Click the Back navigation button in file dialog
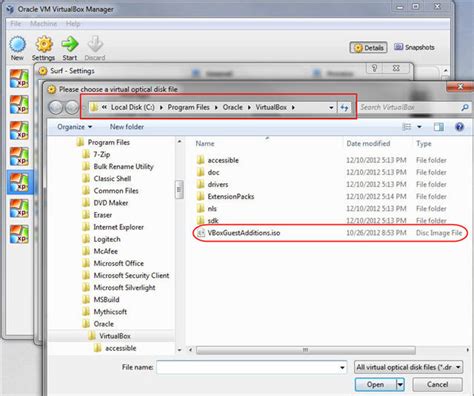 tap(56, 107)
